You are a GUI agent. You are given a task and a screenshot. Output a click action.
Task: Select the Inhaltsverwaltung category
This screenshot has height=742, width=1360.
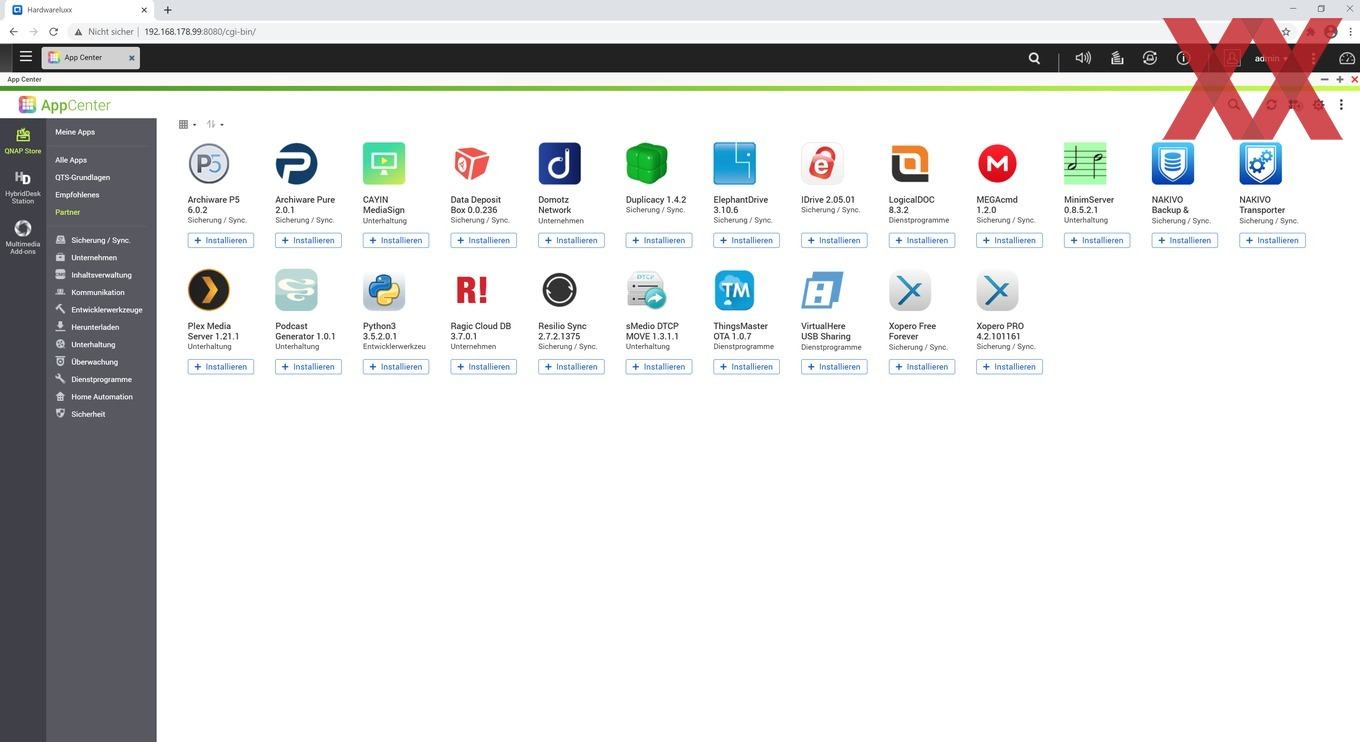[101, 275]
